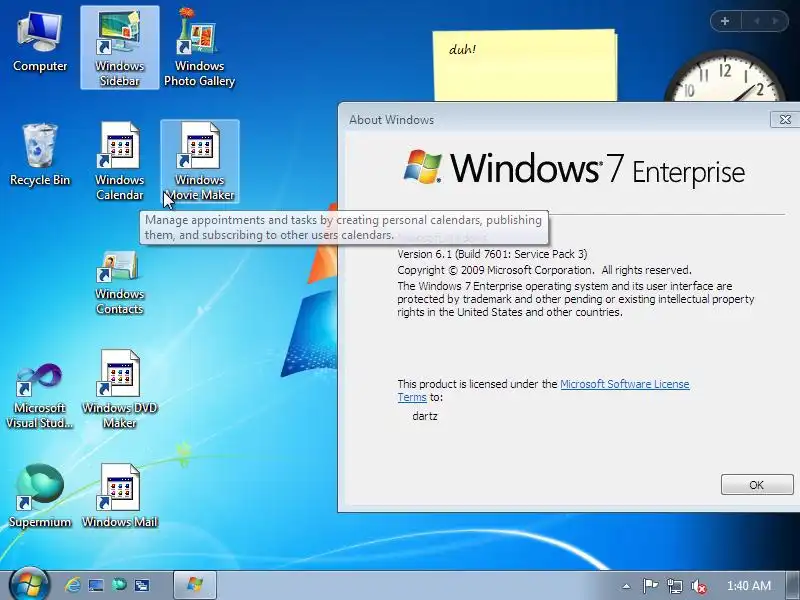Open the 1:40 AM clock
Image resolution: width=800 pixels, height=600 pixels.
click(x=748, y=586)
